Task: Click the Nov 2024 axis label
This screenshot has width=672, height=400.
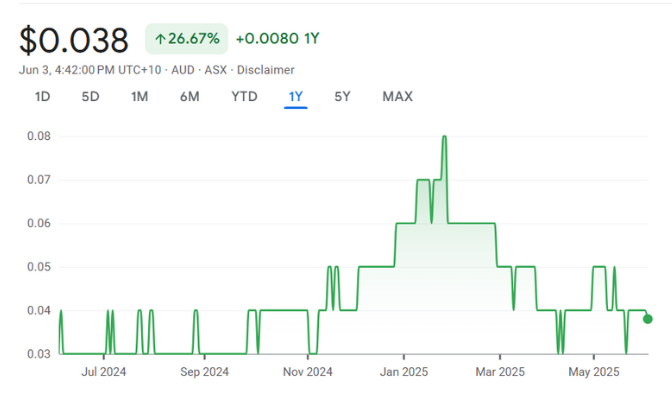Action: pyautogui.click(x=308, y=372)
